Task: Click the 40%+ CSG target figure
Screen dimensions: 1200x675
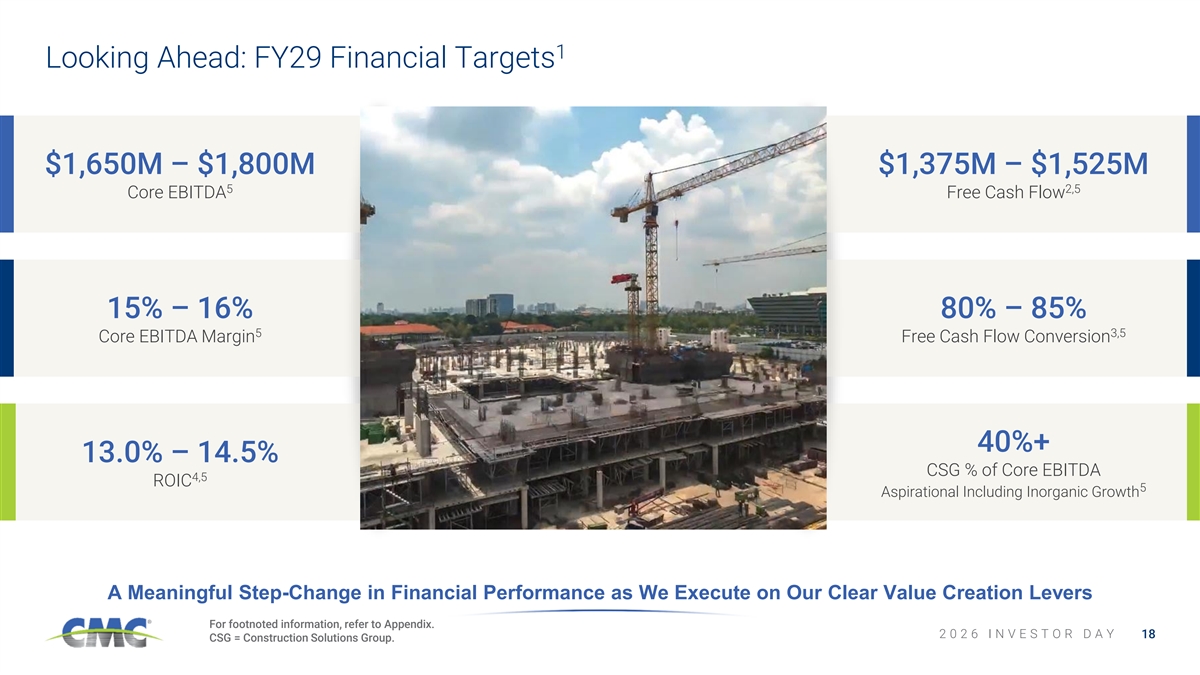Action: (x=1013, y=440)
